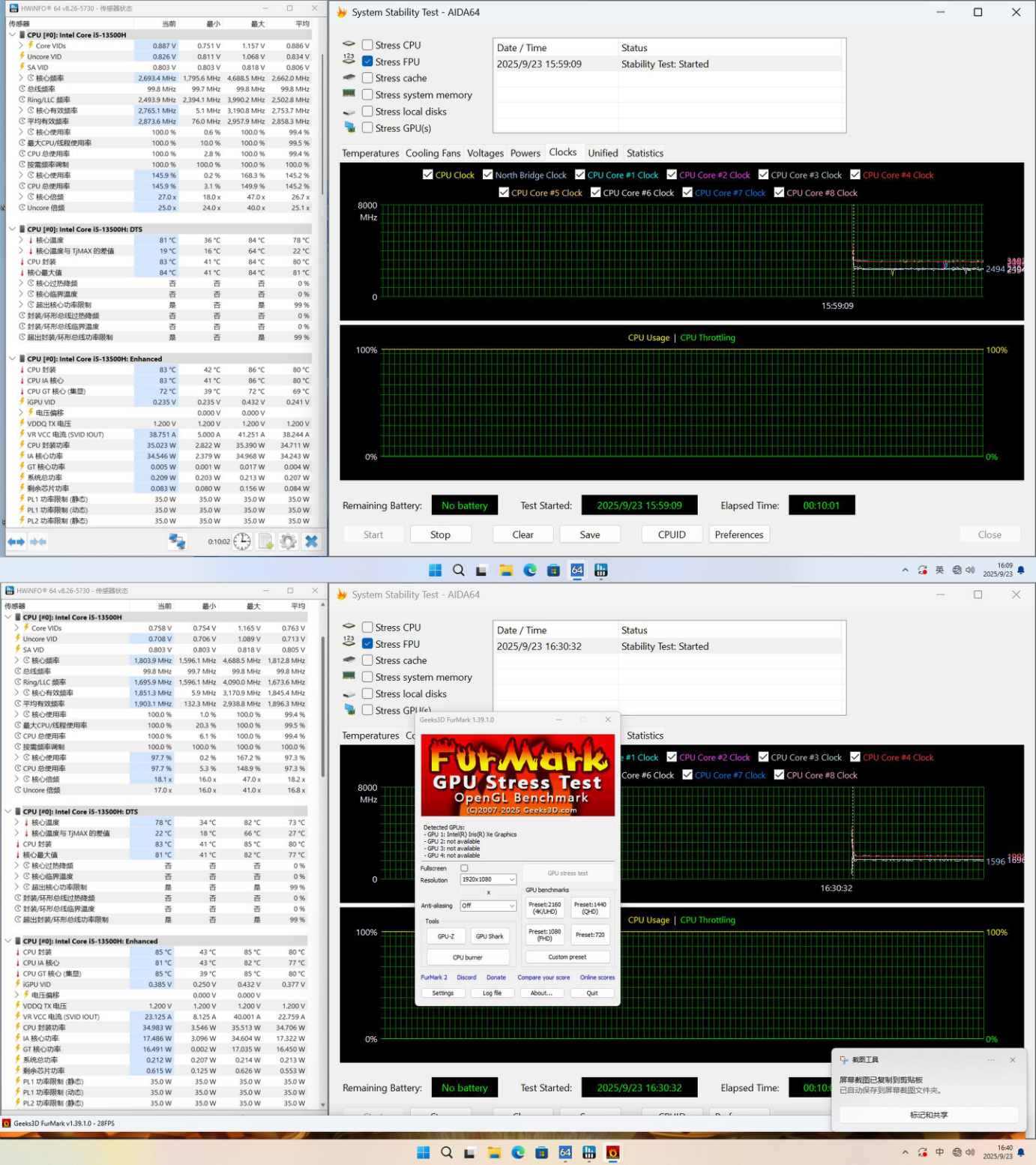Open the three-dot menu on 截图工具 notification
This screenshot has height=1165, width=1036.
click(991, 1060)
